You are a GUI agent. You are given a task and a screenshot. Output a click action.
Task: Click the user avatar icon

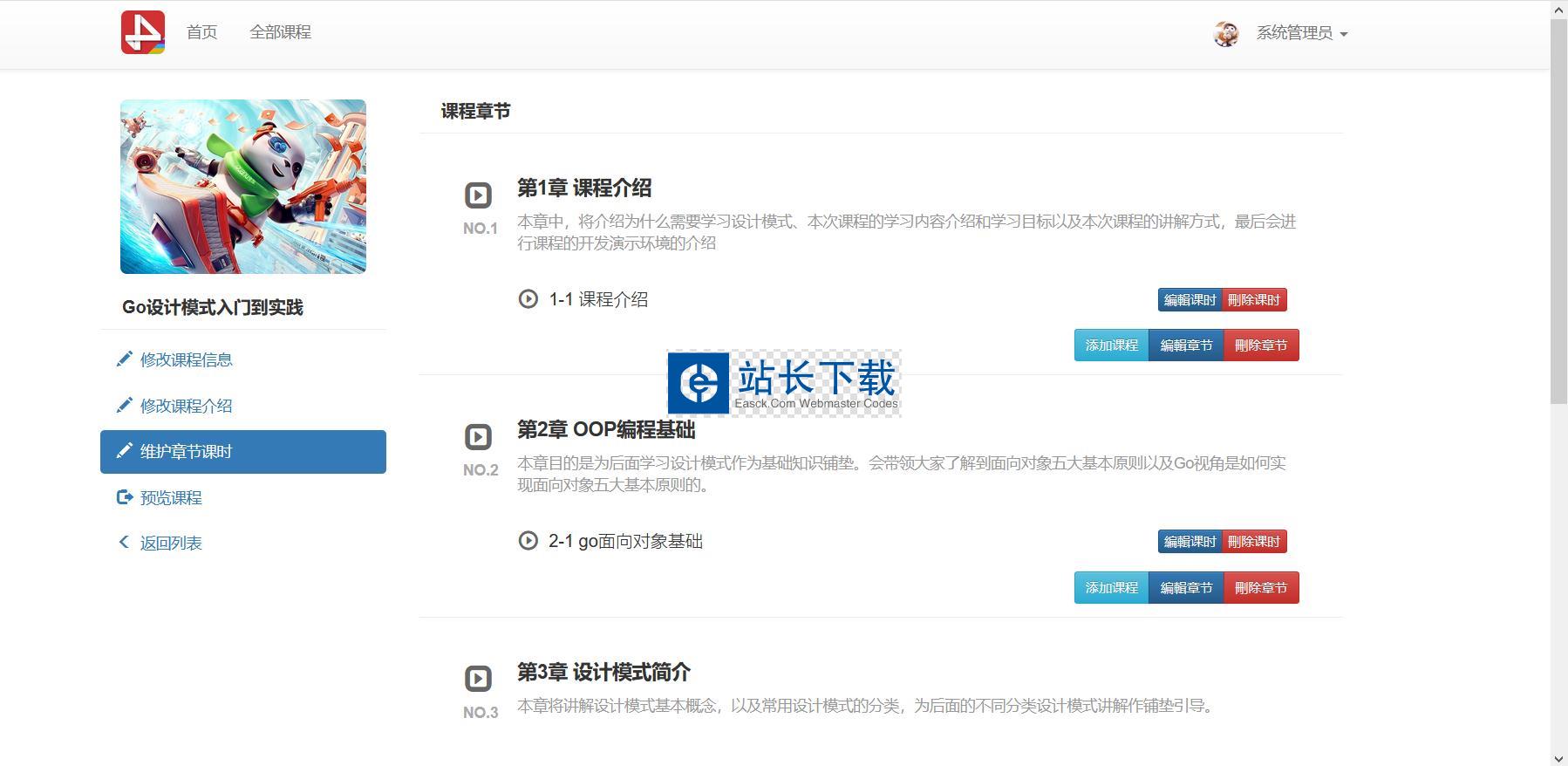click(1226, 33)
